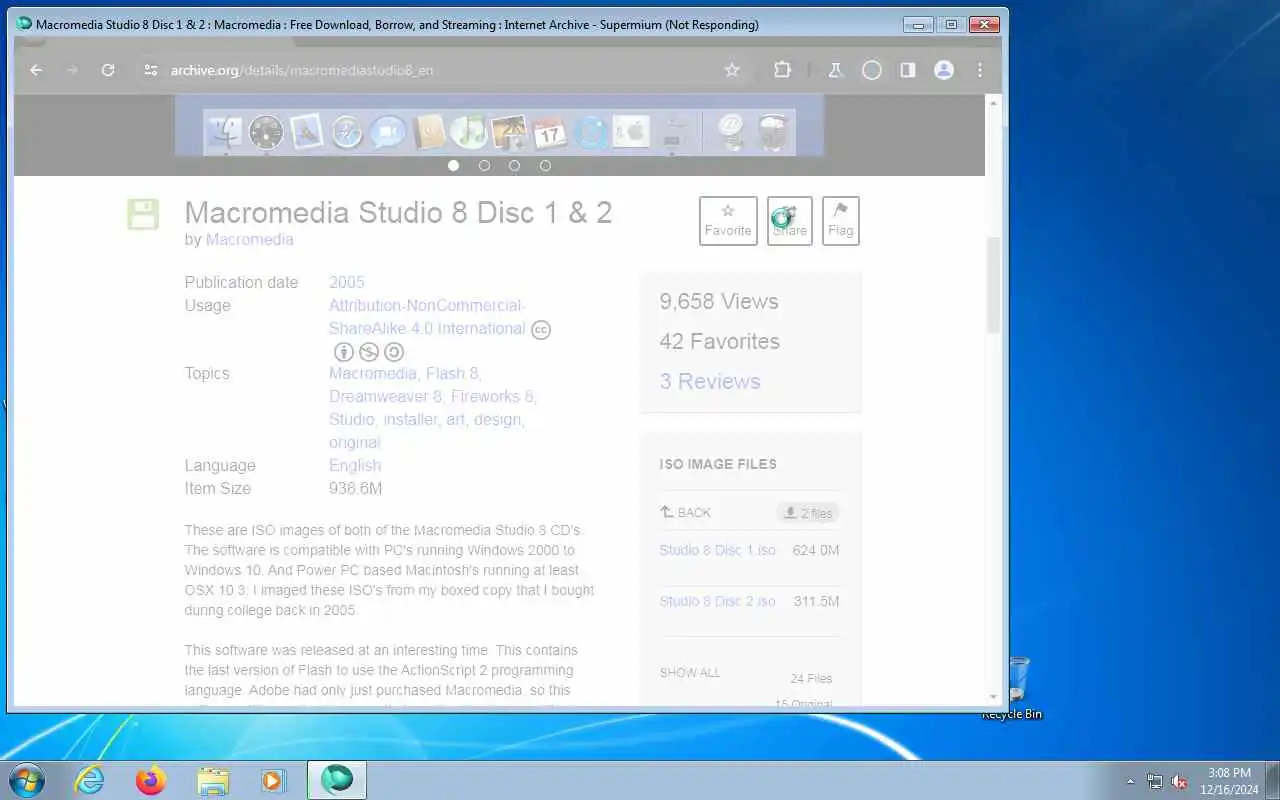Screen dimensions: 1280x800
Task: Click the Mac dock screenshot in the carousel
Action: coord(500,126)
